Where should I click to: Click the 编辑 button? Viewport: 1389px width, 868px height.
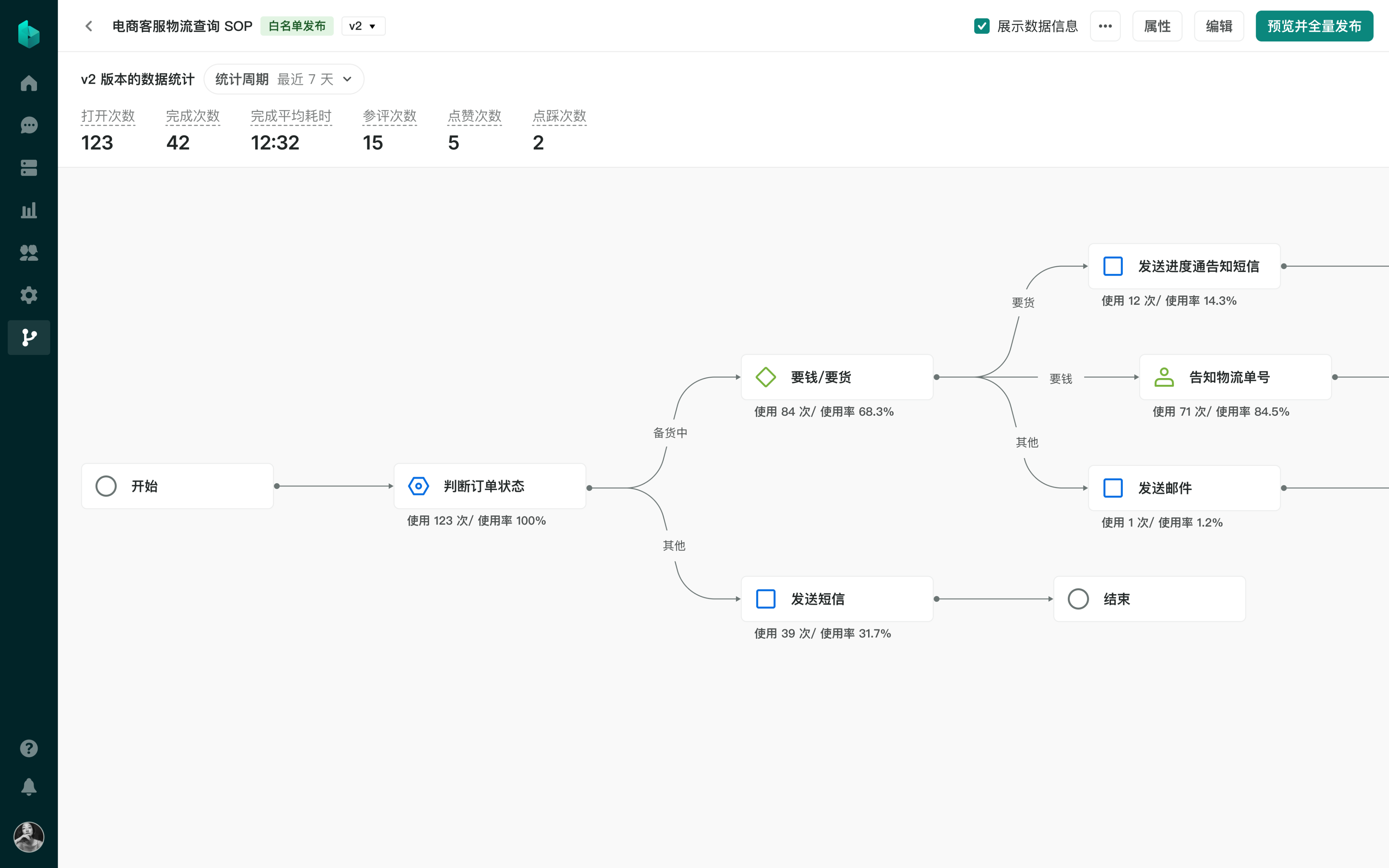pos(1218,26)
